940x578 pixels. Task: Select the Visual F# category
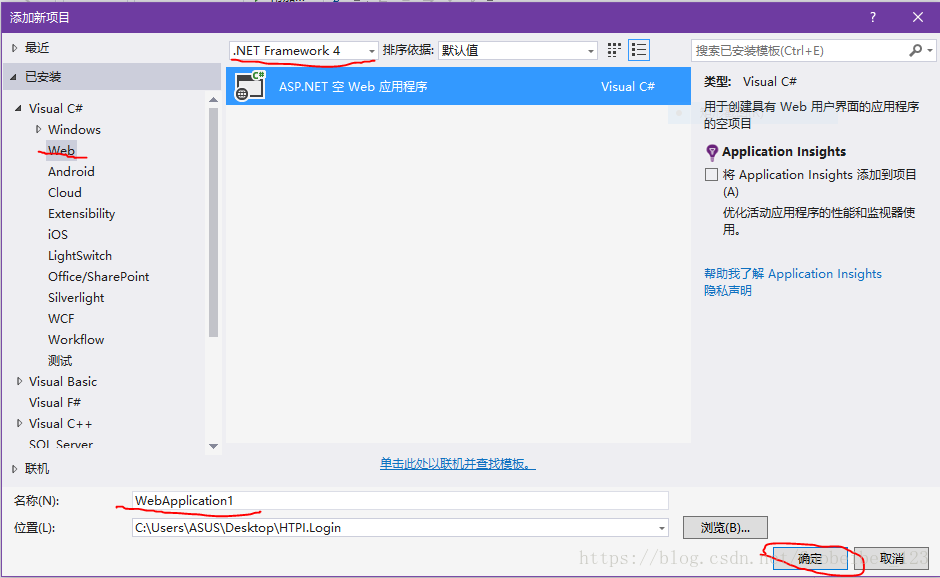click(55, 402)
